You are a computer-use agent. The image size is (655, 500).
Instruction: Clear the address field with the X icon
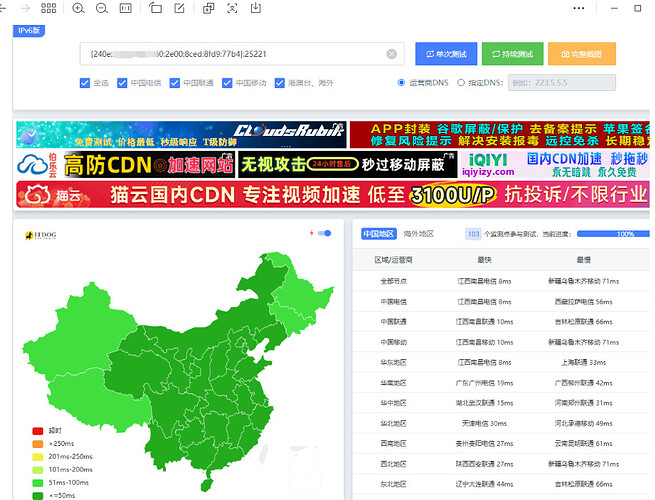click(391, 54)
